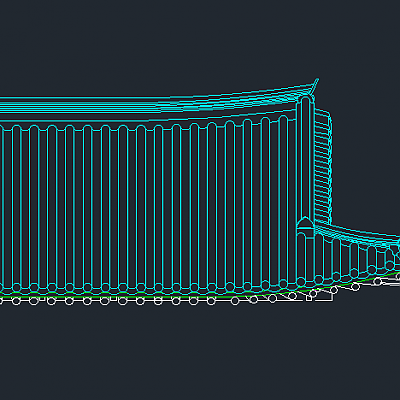Select the small white square at the base
The image size is (400, 400).
[309, 298]
